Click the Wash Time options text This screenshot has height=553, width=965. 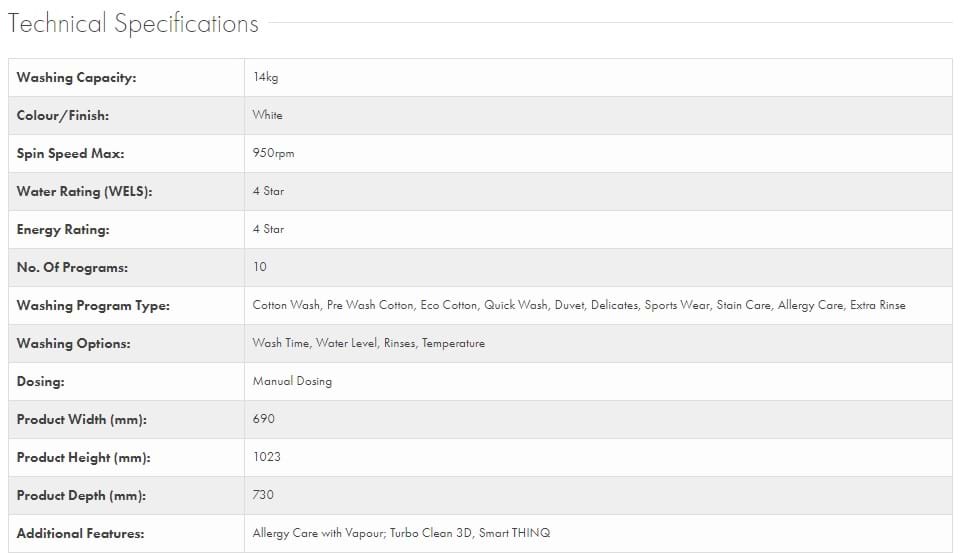281,343
